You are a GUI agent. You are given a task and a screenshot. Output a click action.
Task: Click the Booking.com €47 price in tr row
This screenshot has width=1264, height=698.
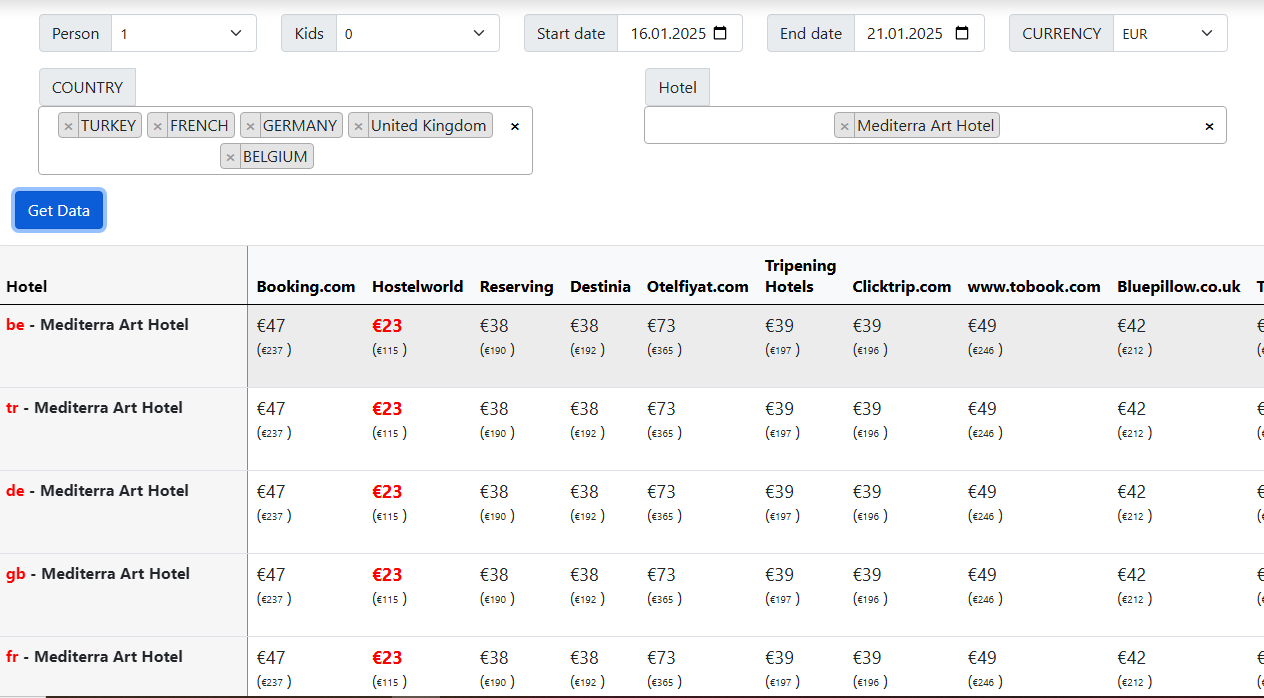(271, 409)
